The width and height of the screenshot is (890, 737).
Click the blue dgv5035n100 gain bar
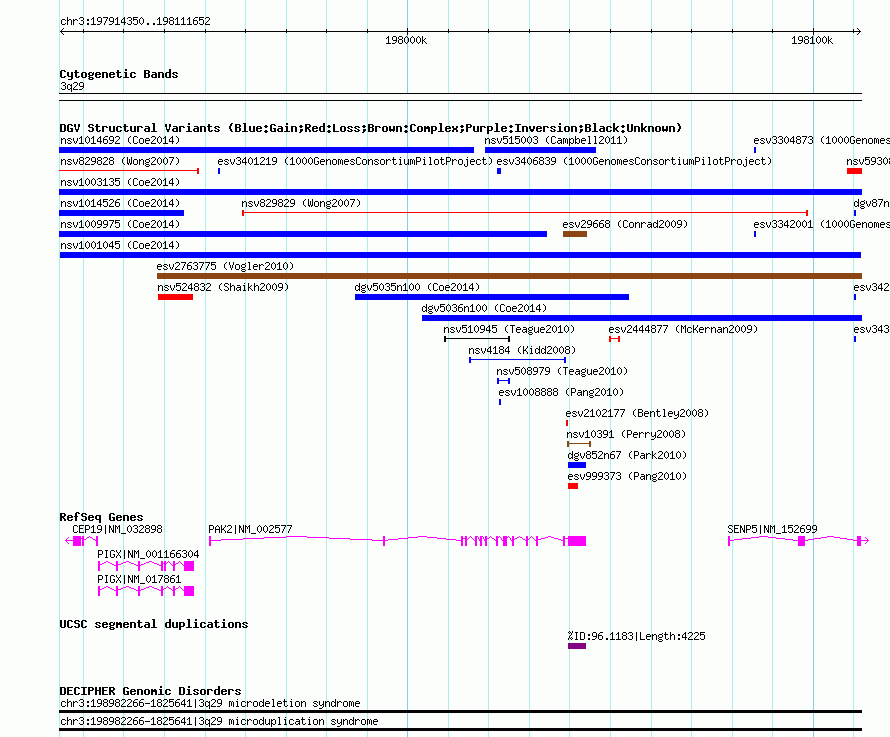(x=492, y=297)
